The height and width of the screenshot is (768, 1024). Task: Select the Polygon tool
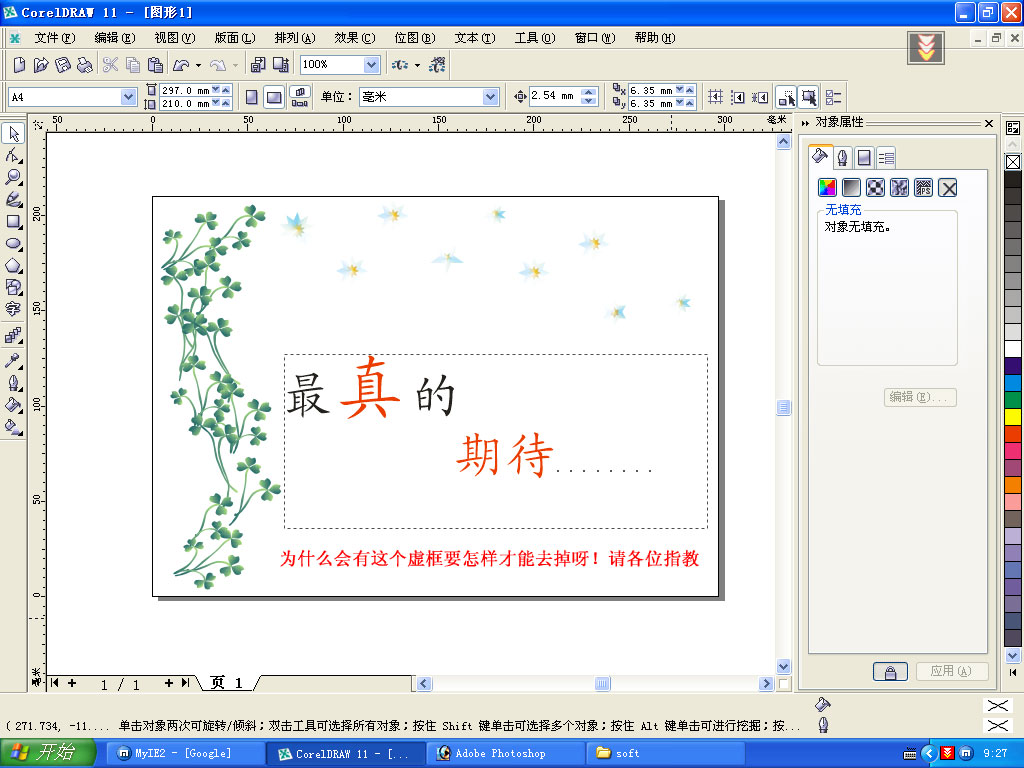coord(13,265)
